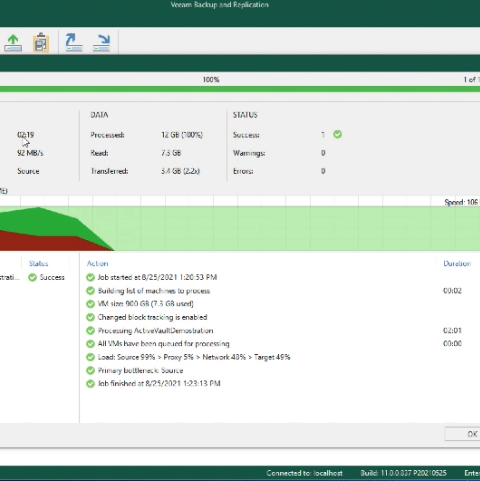Select 'All VMs have been queued' row
The height and width of the screenshot is (481, 480).
pyautogui.click(x=283, y=344)
